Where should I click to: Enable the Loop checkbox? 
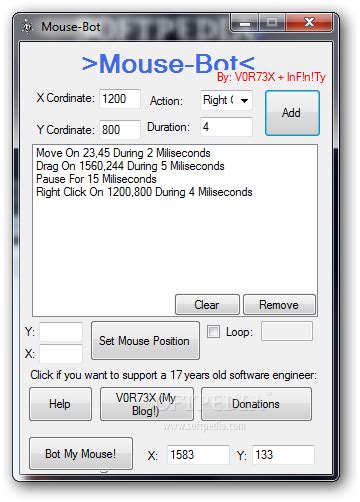pyautogui.click(x=213, y=332)
